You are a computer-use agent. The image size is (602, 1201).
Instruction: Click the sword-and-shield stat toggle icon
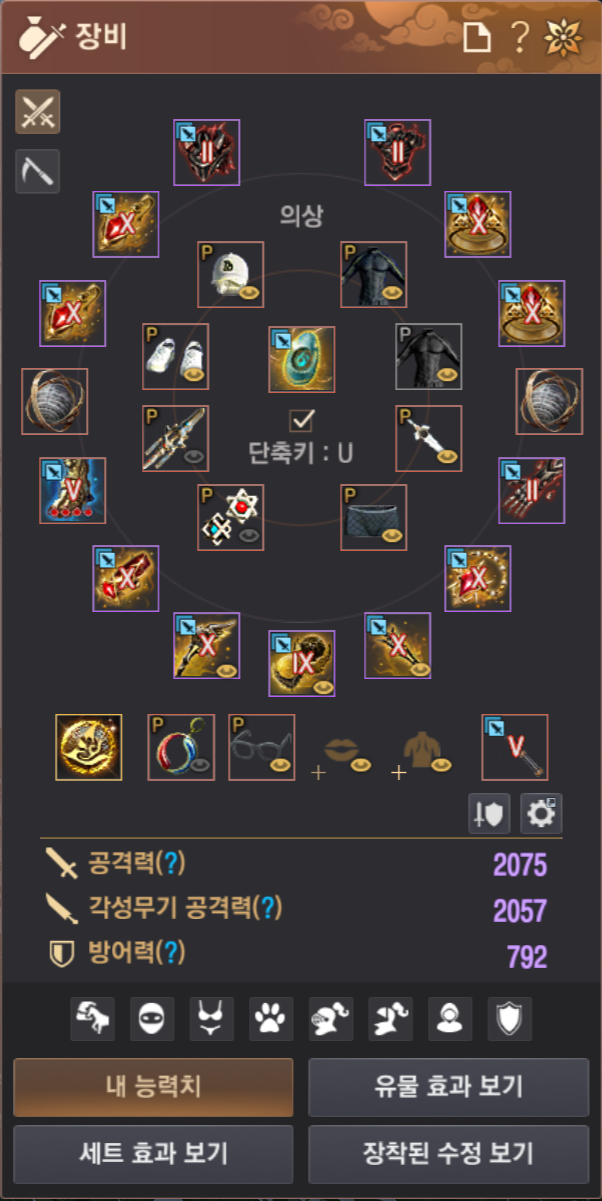coord(490,814)
